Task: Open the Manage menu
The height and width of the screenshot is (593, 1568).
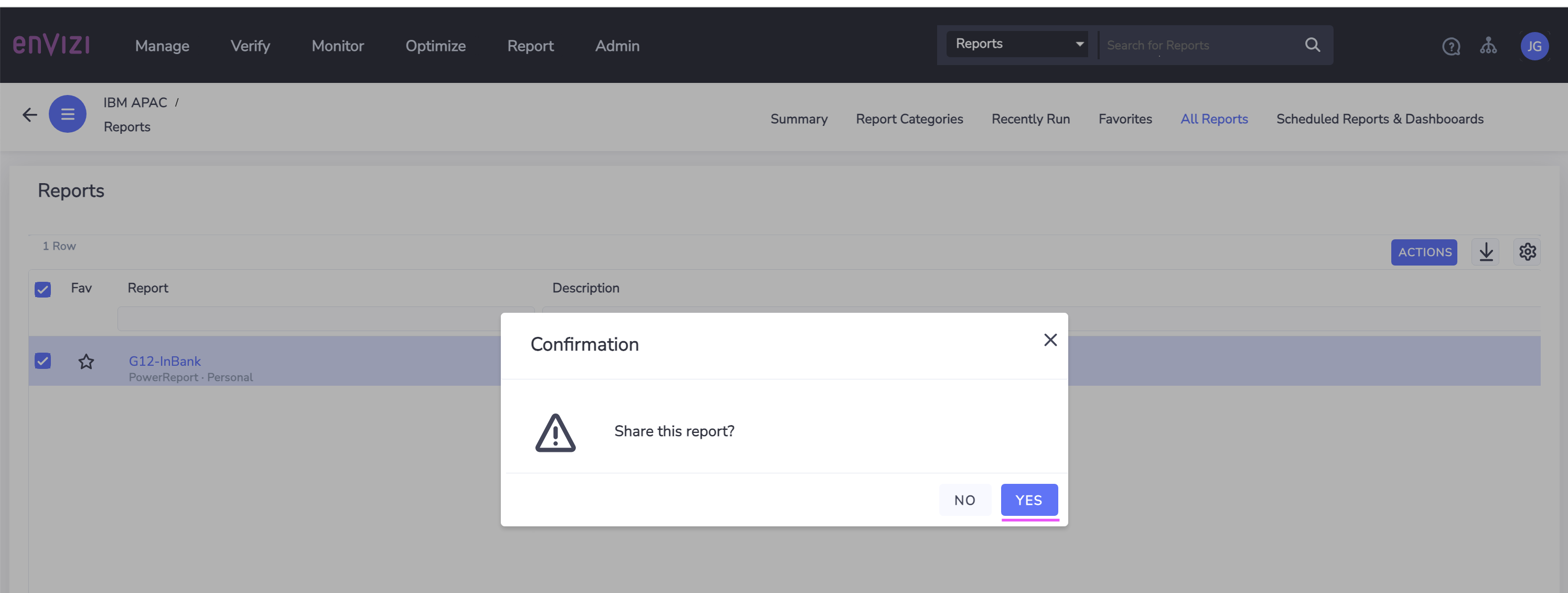Action: click(x=162, y=46)
